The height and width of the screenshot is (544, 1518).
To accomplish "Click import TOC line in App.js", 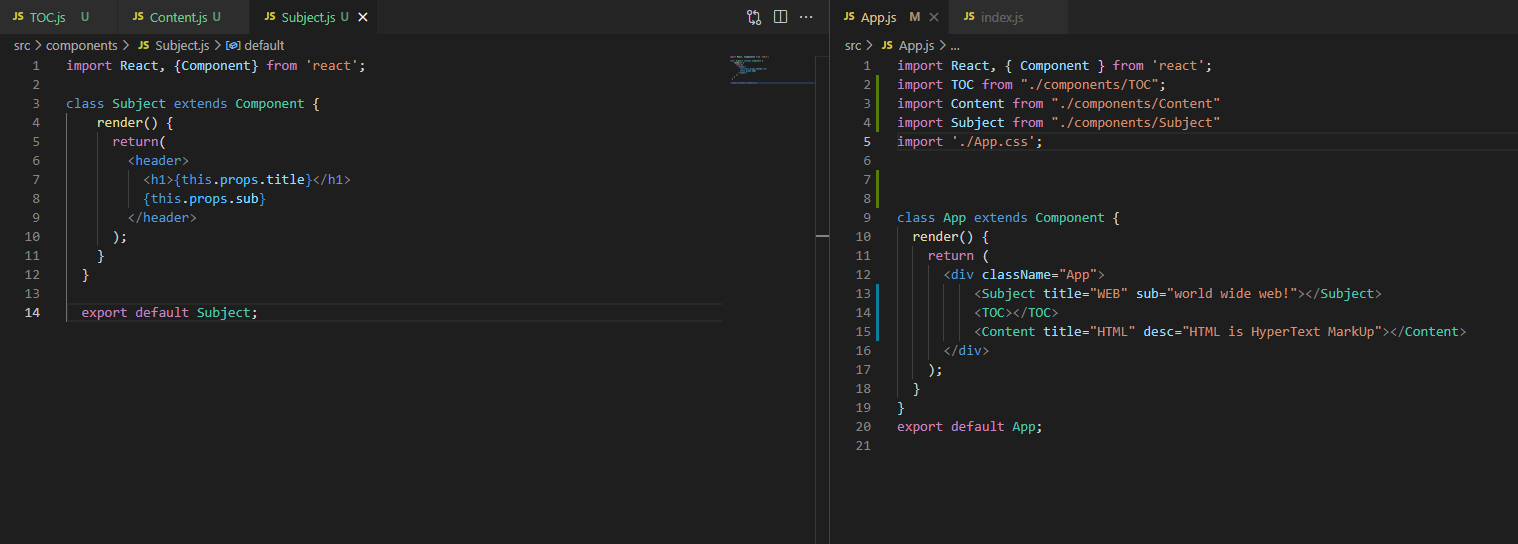I will (1031, 84).
